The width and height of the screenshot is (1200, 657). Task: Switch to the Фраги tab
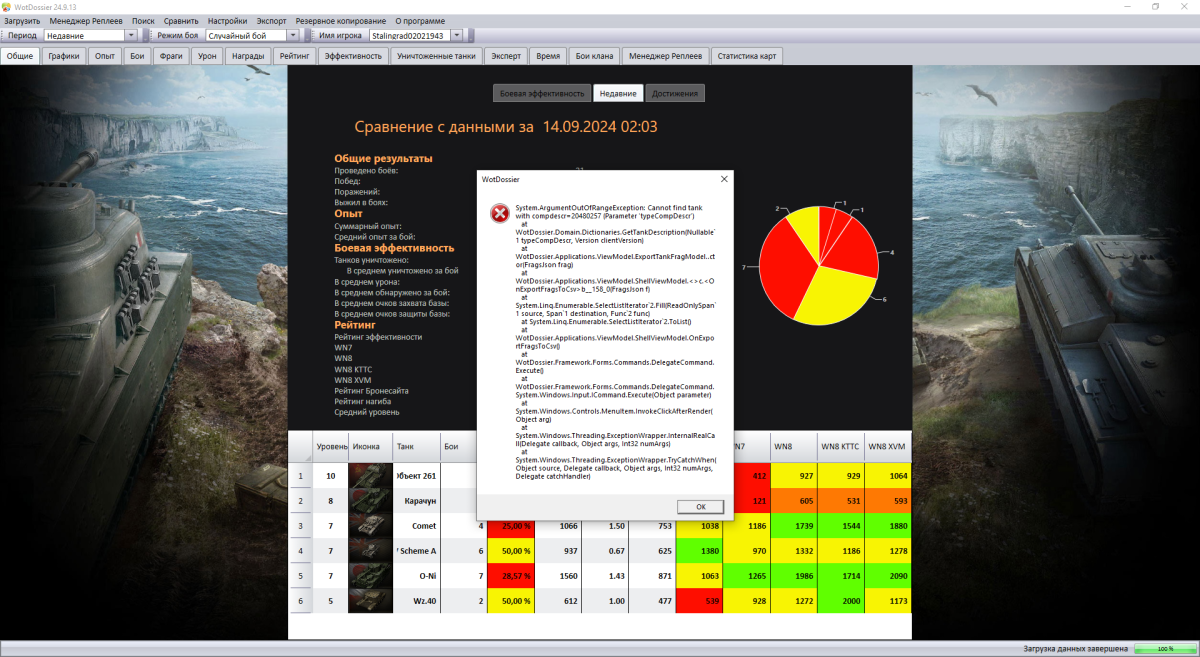(x=171, y=56)
